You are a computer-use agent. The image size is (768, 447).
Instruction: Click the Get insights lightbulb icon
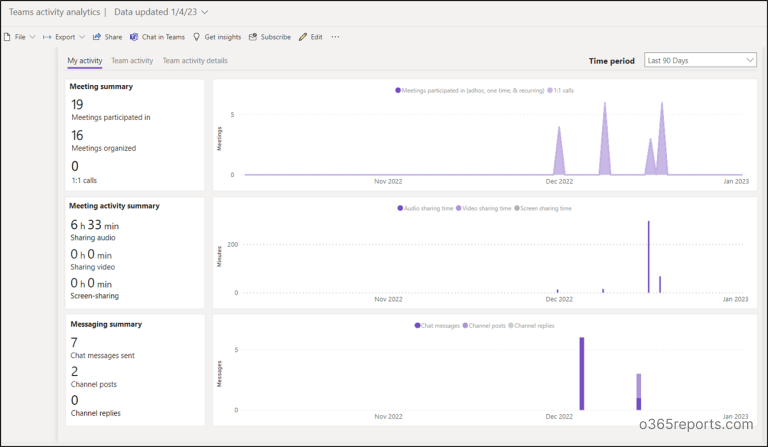point(196,37)
